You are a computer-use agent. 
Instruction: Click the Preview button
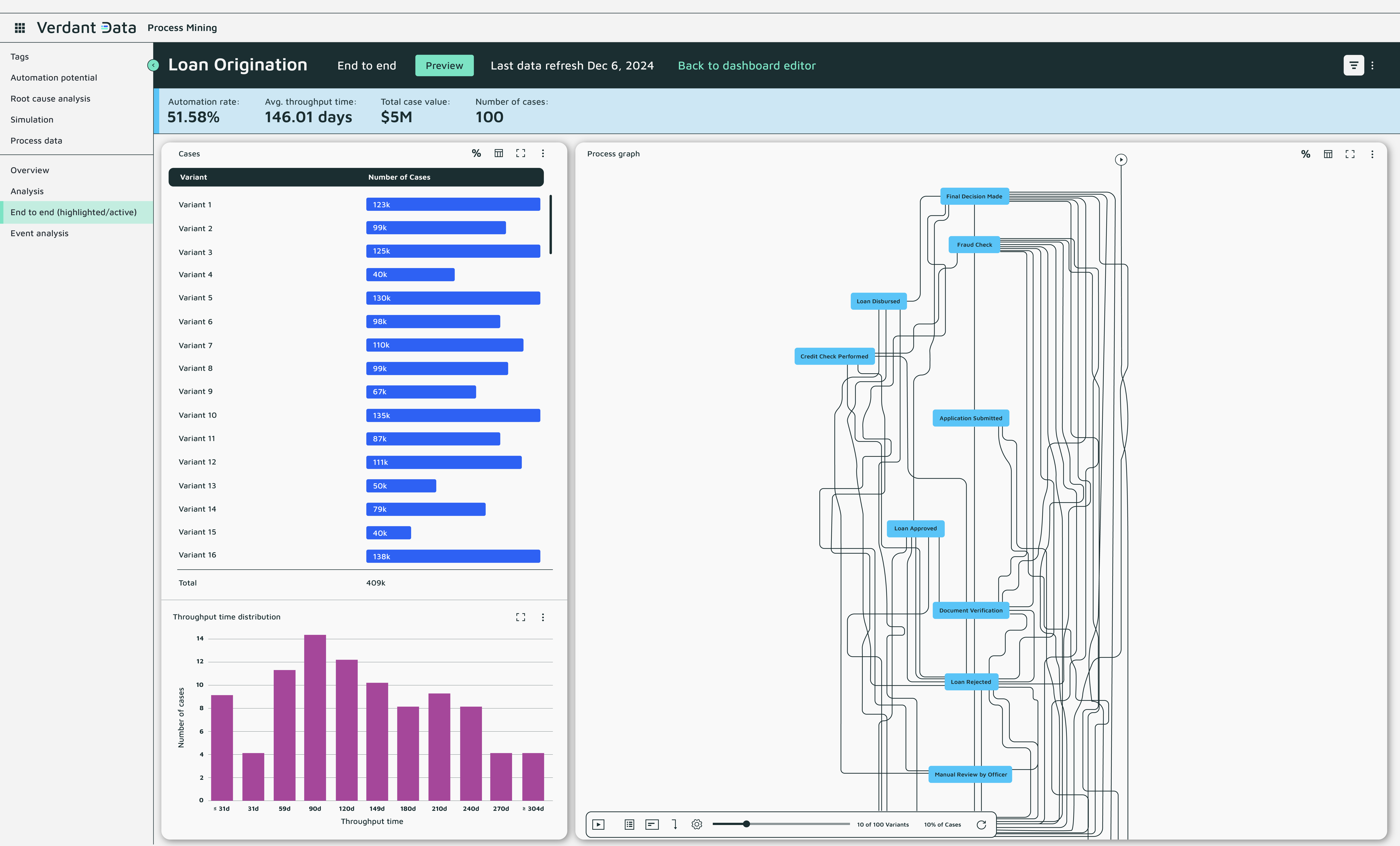pos(444,65)
